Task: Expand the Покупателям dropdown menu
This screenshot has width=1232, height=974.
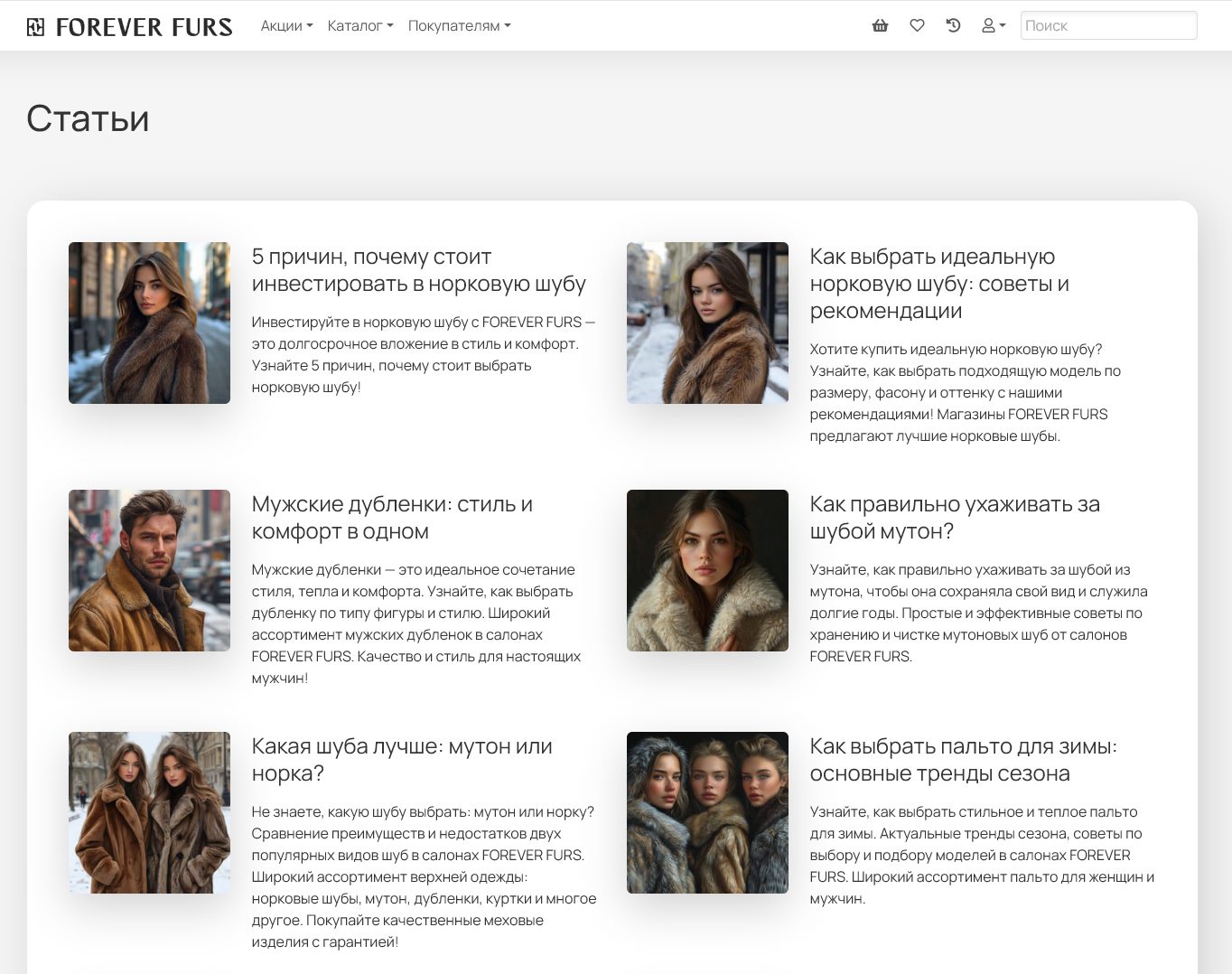Action: click(x=459, y=26)
